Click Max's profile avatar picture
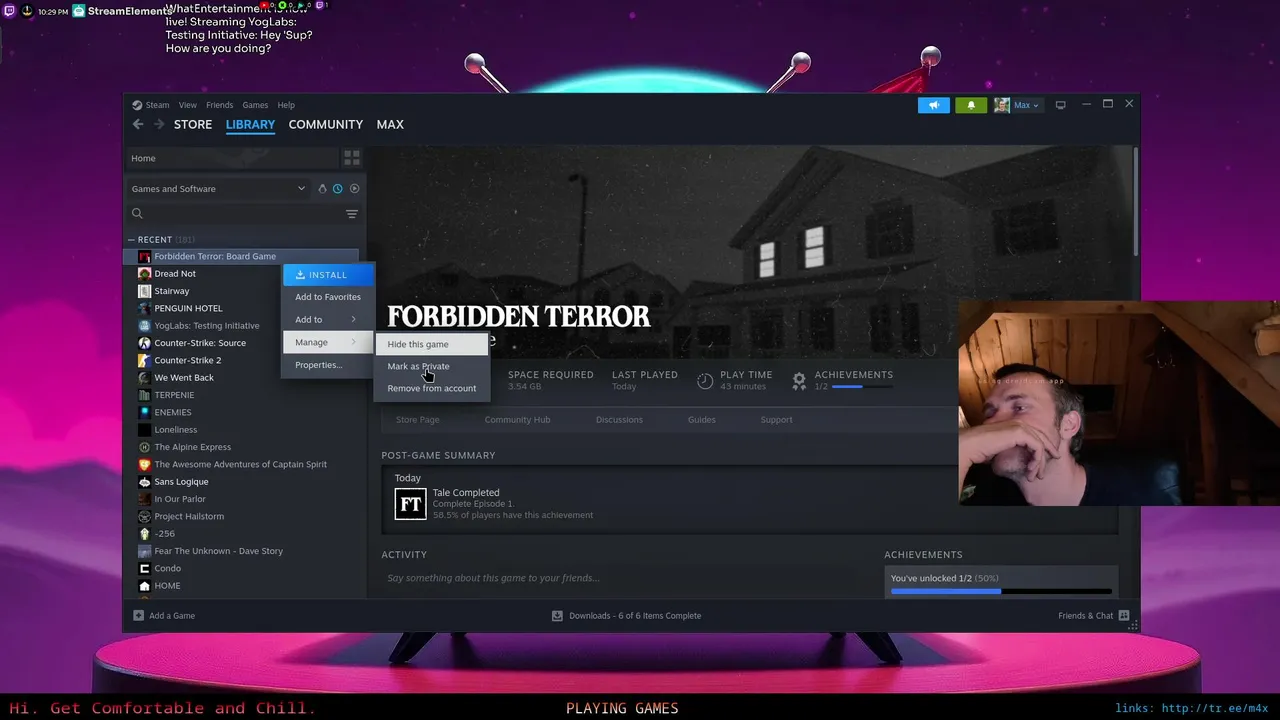1280x720 pixels. tap(1001, 105)
